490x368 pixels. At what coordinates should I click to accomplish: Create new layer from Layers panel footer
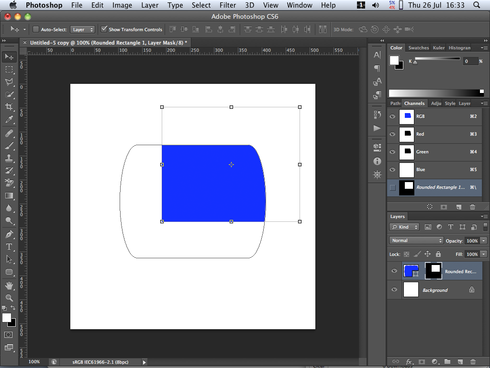460,362
